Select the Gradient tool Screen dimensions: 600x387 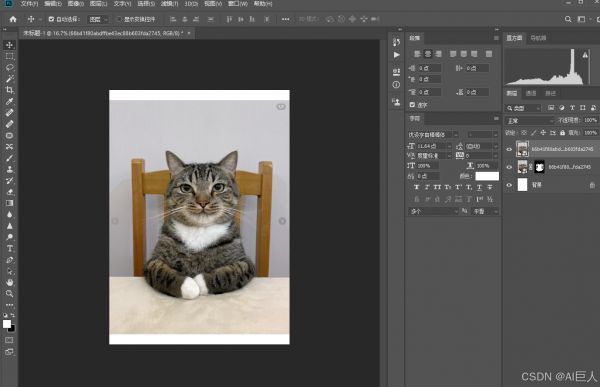pyautogui.click(x=9, y=203)
